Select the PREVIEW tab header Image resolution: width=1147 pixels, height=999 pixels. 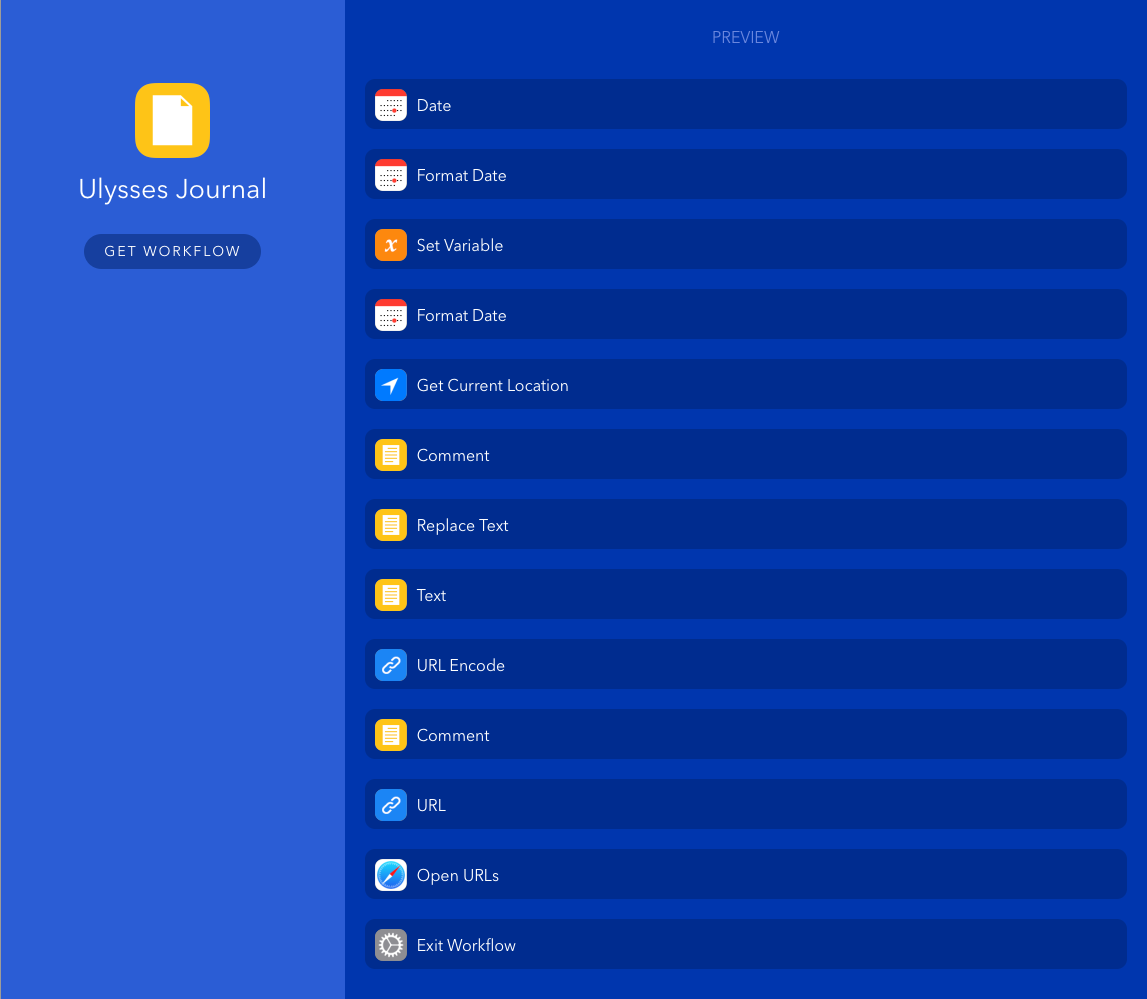point(745,37)
